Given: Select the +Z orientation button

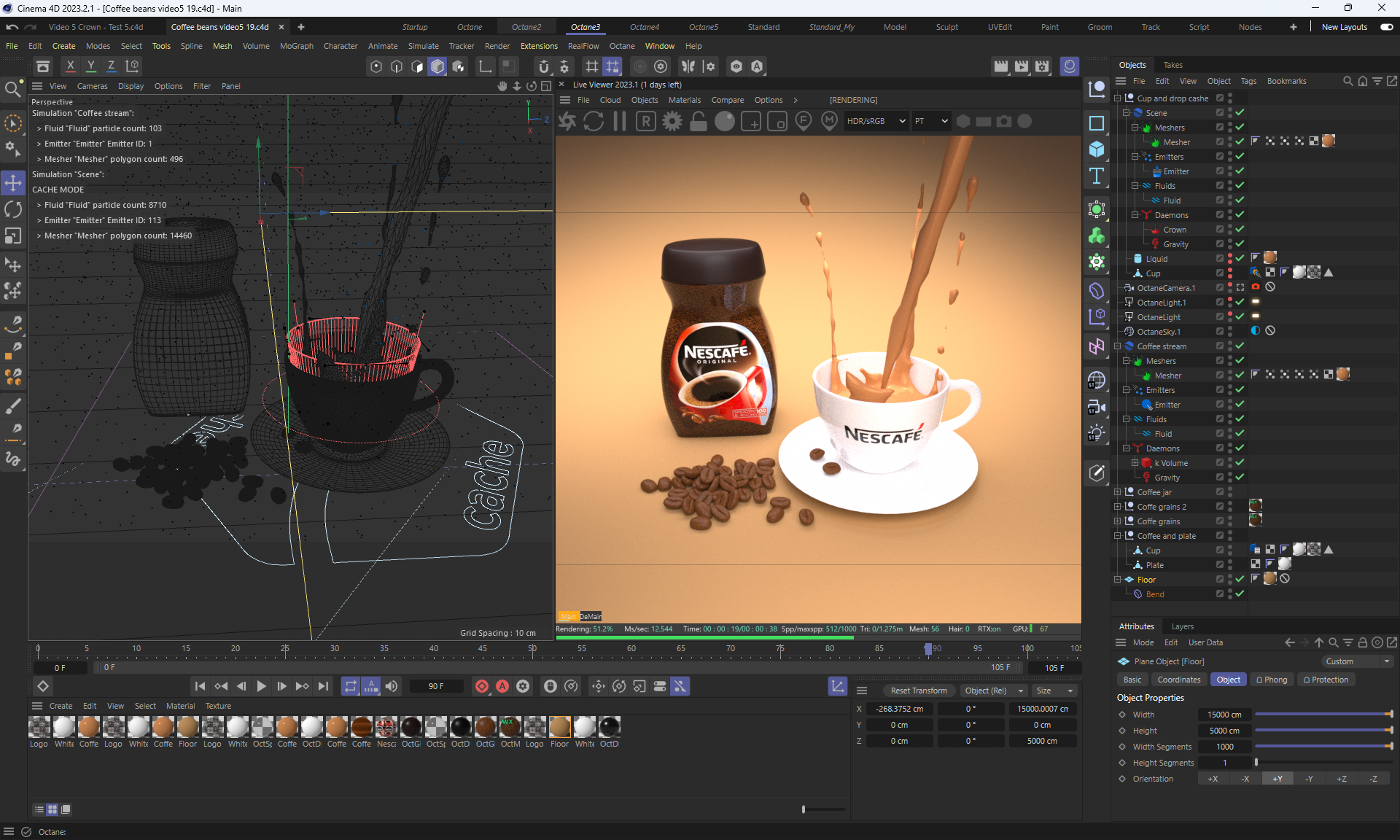Looking at the screenshot, I should 1341,779.
